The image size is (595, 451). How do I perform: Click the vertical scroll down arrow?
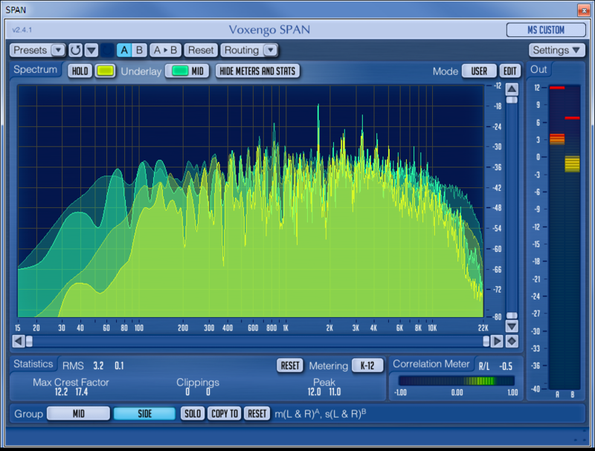click(512, 326)
